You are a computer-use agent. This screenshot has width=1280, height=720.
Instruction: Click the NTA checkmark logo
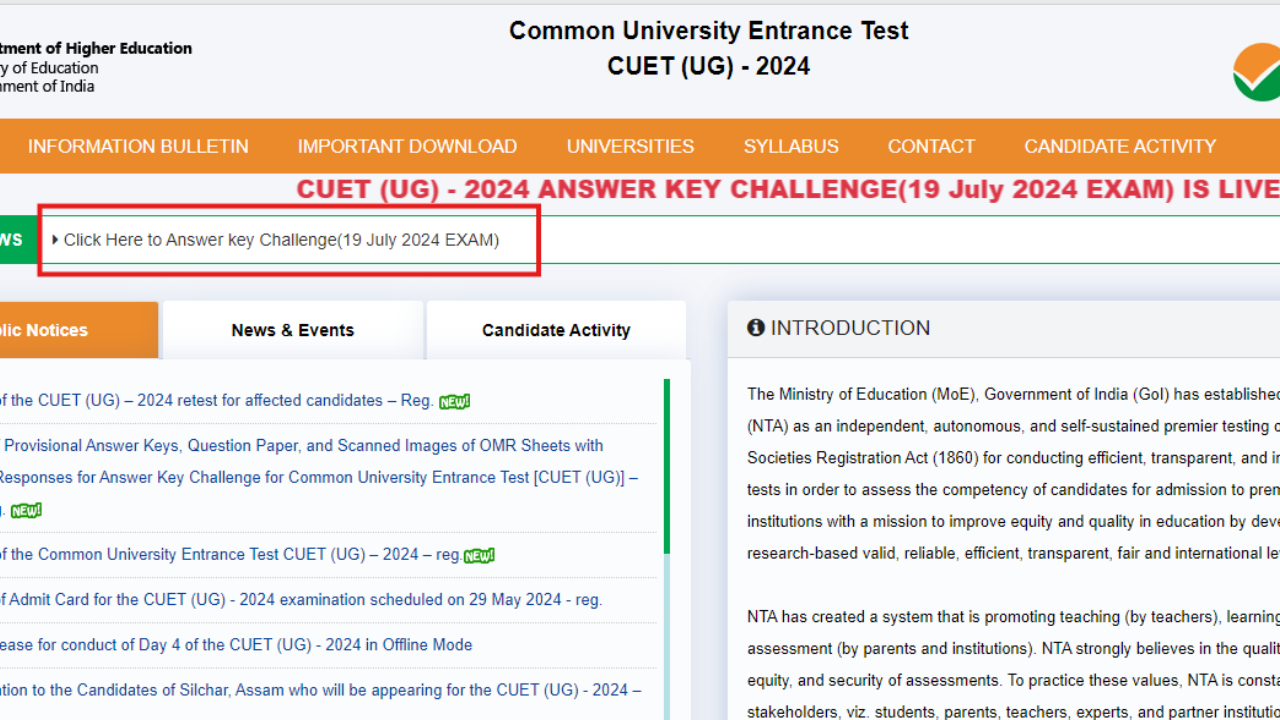[1258, 72]
